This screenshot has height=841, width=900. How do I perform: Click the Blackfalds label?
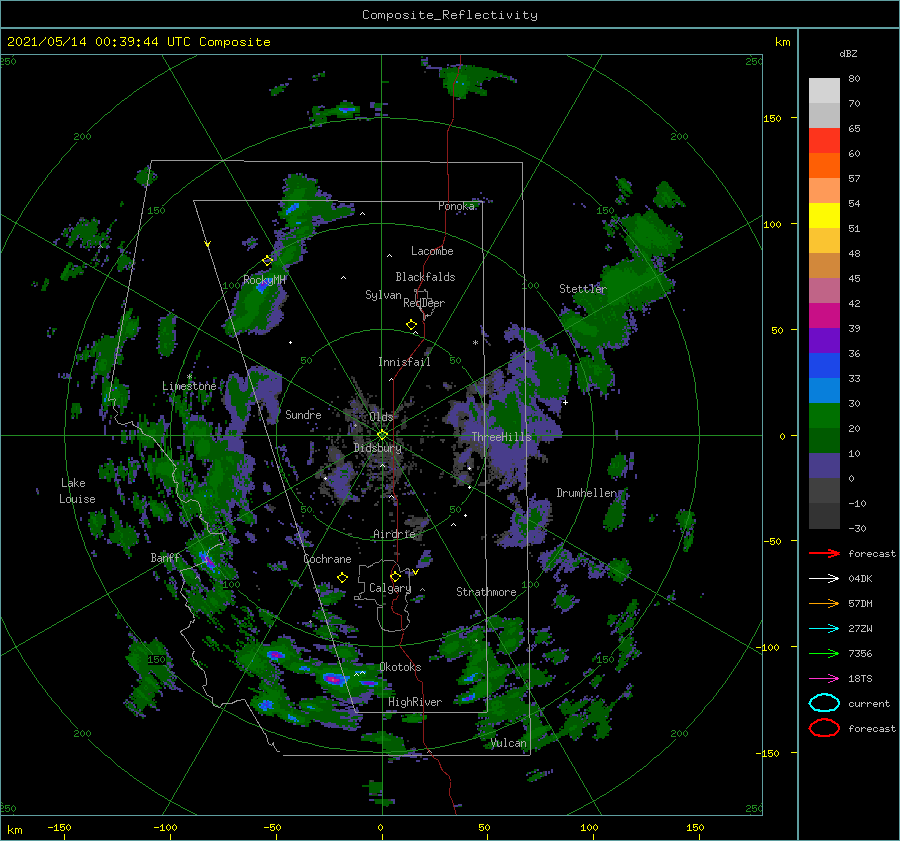[x=425, y=277]
